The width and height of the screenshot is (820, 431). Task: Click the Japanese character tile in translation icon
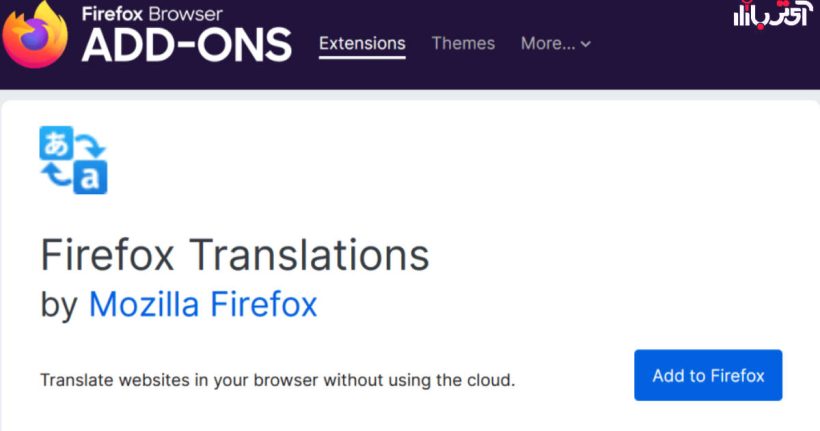click(56, 143)
